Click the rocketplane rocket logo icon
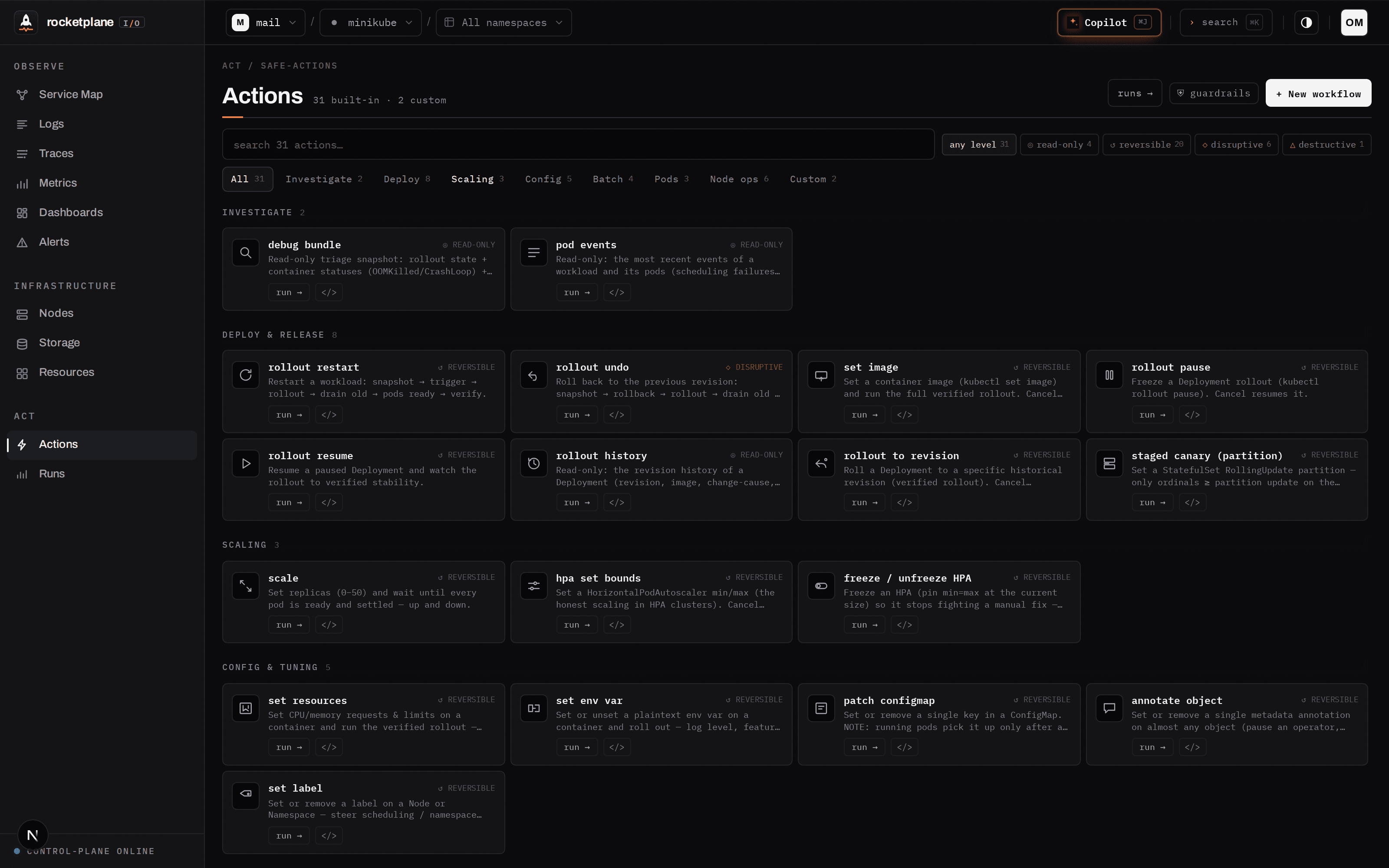Viewport: 1389px width, 868px height. click(26, 23)
